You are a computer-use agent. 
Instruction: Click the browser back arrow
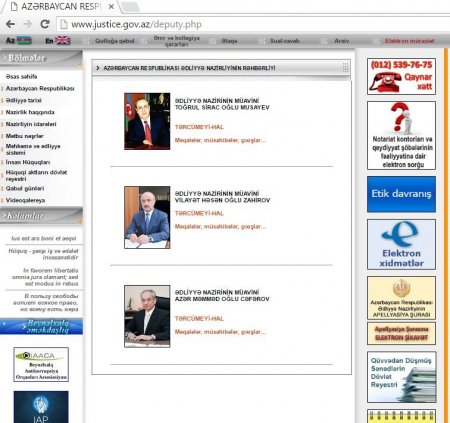(10, 24)
